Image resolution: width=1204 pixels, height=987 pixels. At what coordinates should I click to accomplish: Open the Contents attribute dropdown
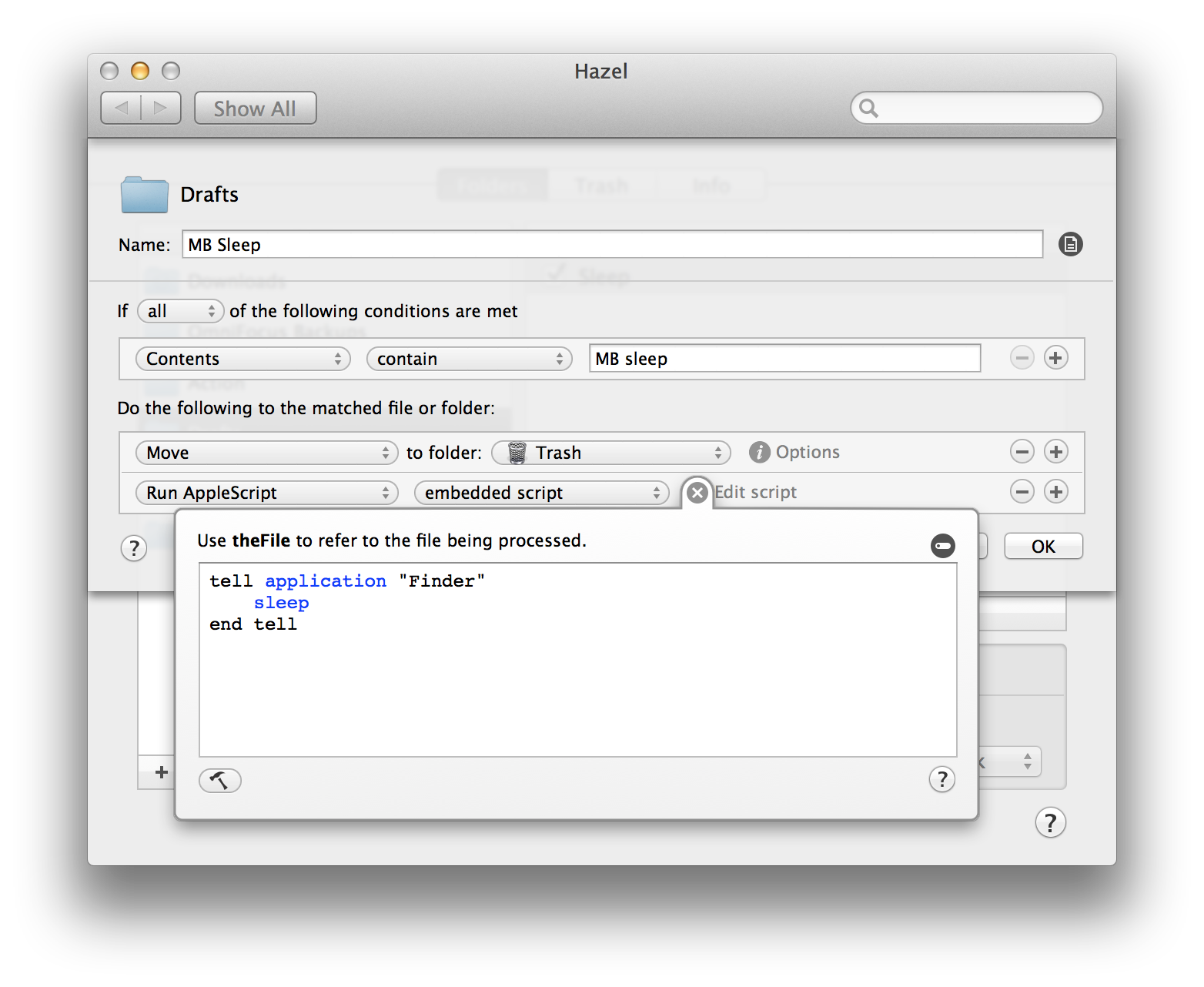coord(242,359)
